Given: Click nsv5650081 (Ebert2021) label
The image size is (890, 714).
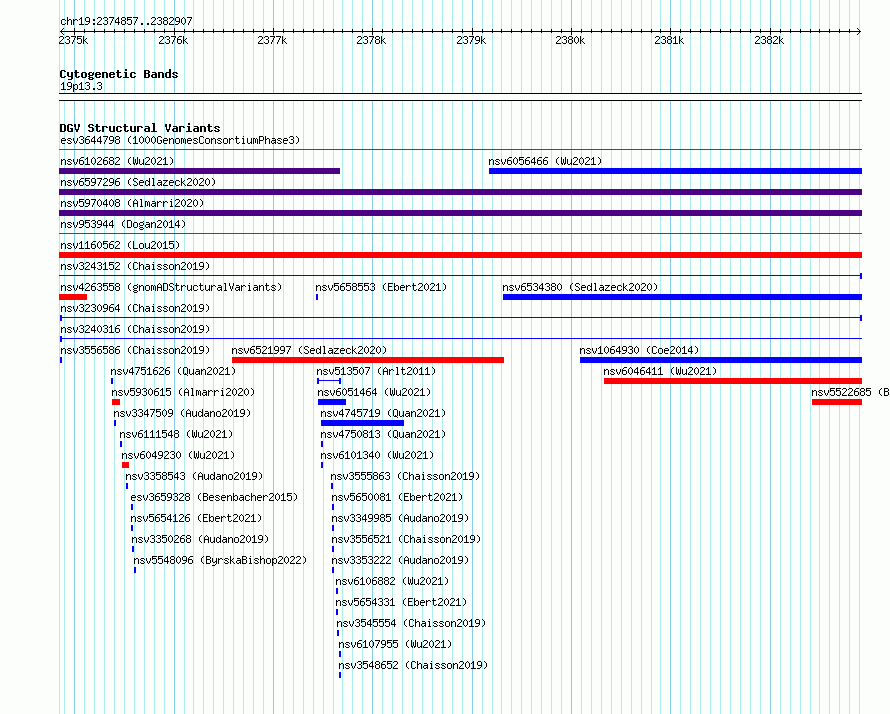Looking at the screenshot, I should pyautogui.click(x=397, y=497).
